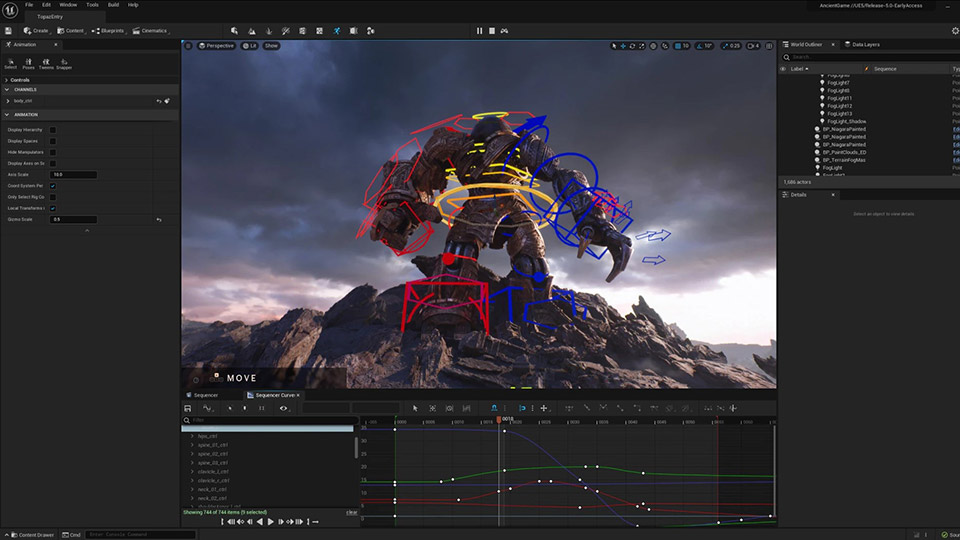The width and height of the screenshot is (960, 540).
Task: Expand spine_01_ctrl curve item
Action: click(x=192, y=445)
